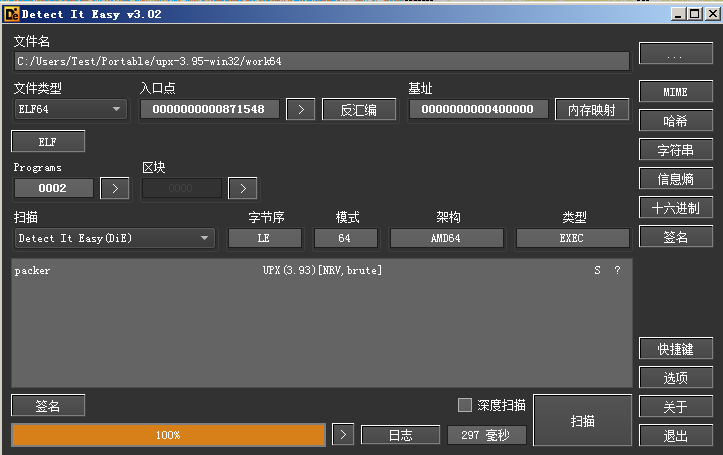Open the 日志 log button
Viewport: 723px width, 455px height.
pos(400,435)
